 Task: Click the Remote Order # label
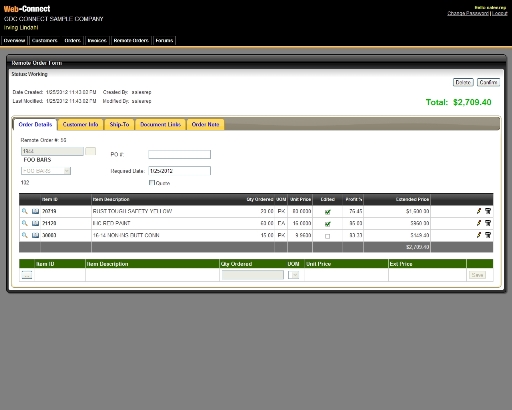pyautogui.click(x=43, y=140)
